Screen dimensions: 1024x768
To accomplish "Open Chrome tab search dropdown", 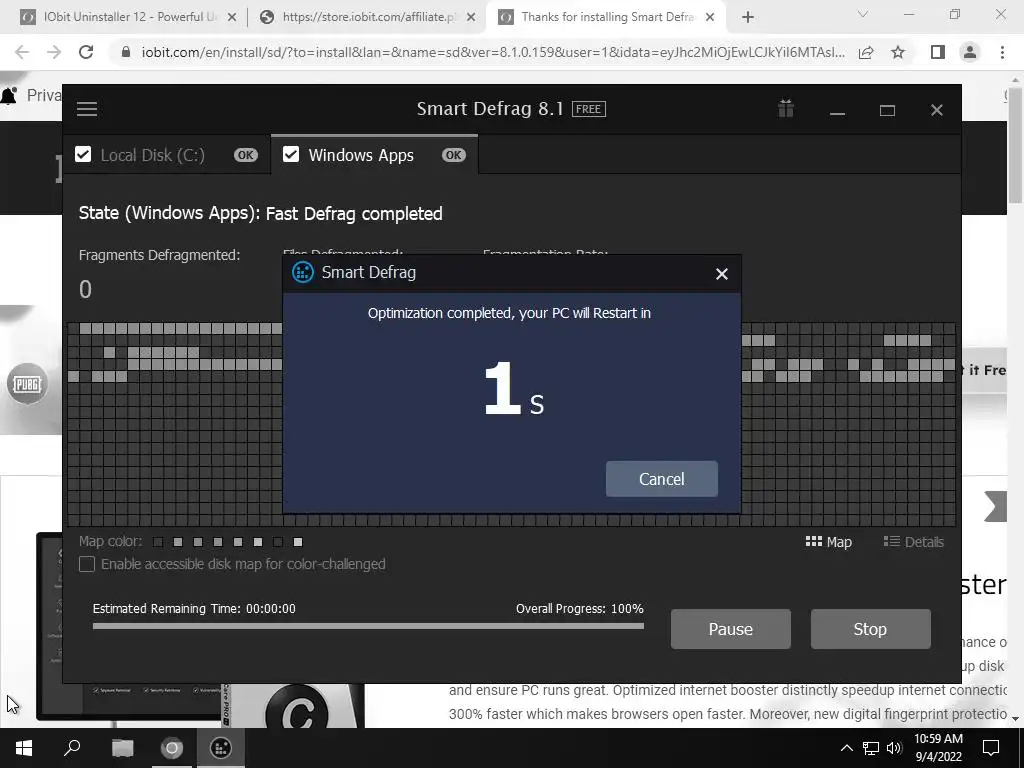I will pos(863,14).
